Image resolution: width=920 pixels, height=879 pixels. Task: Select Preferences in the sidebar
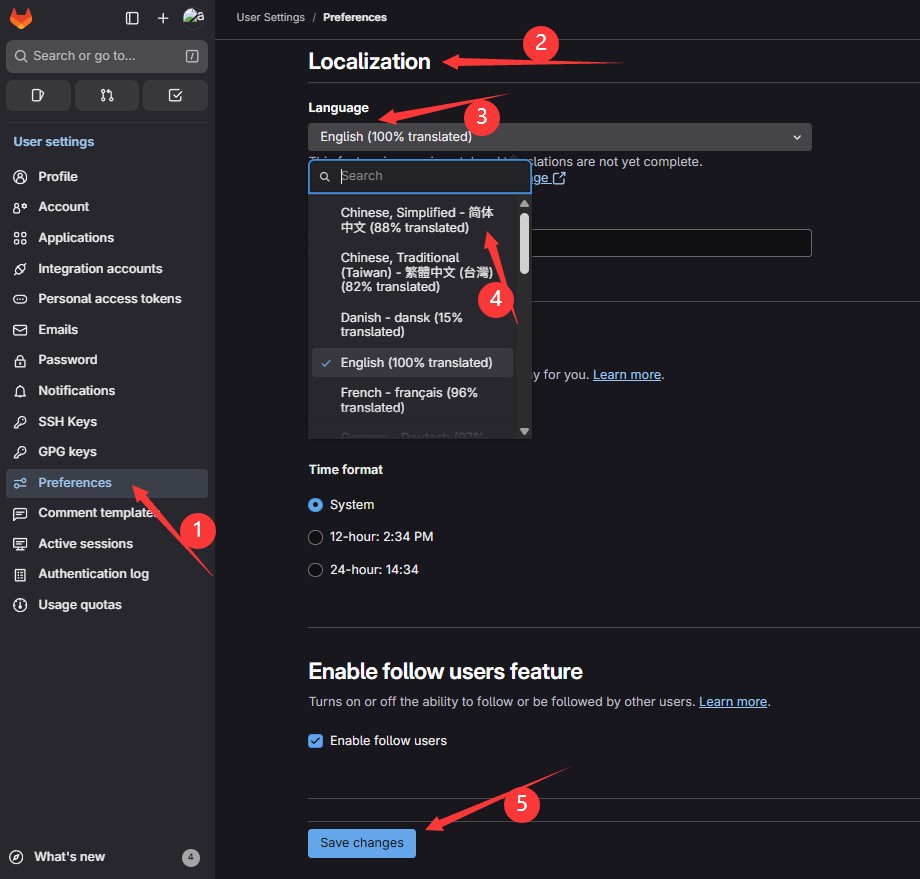tap(107, 483)
